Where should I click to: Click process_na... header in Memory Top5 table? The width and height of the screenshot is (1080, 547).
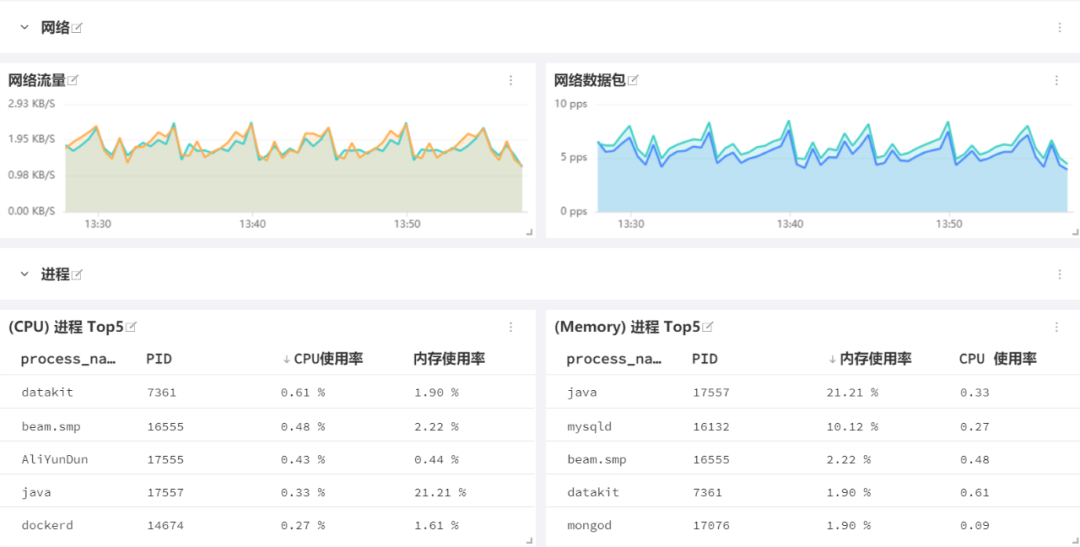click(x=614, y=359)
